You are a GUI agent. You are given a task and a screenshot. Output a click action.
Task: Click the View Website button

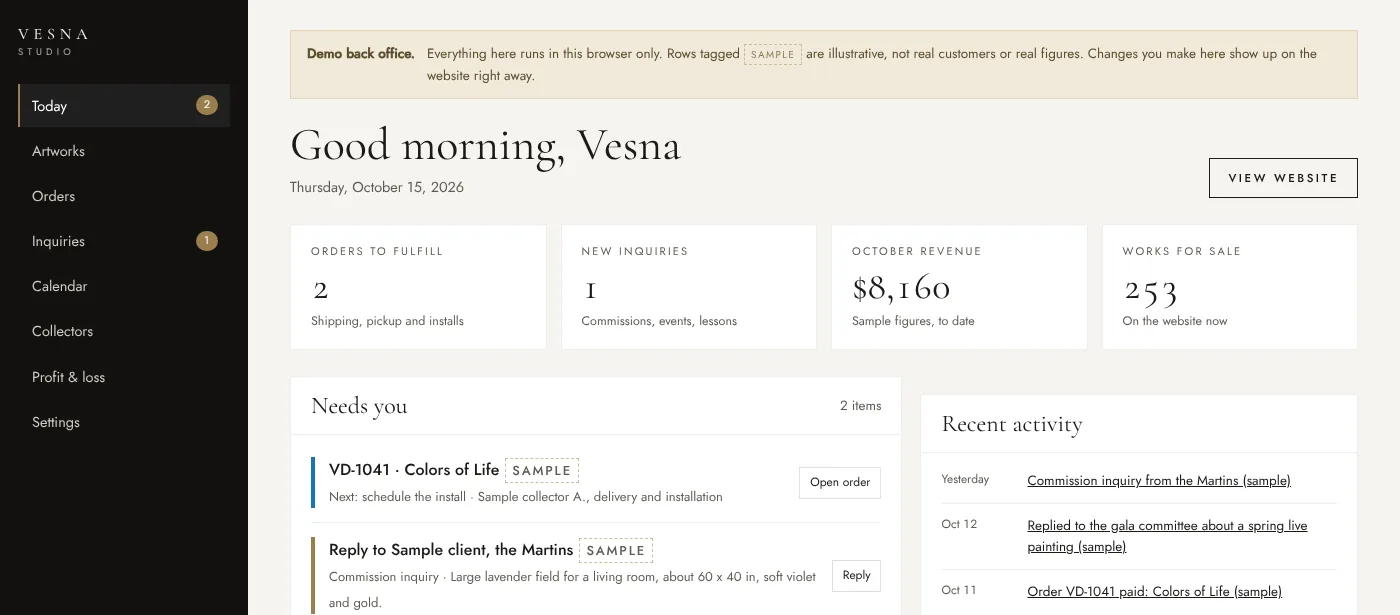[x=1283, y=178]
